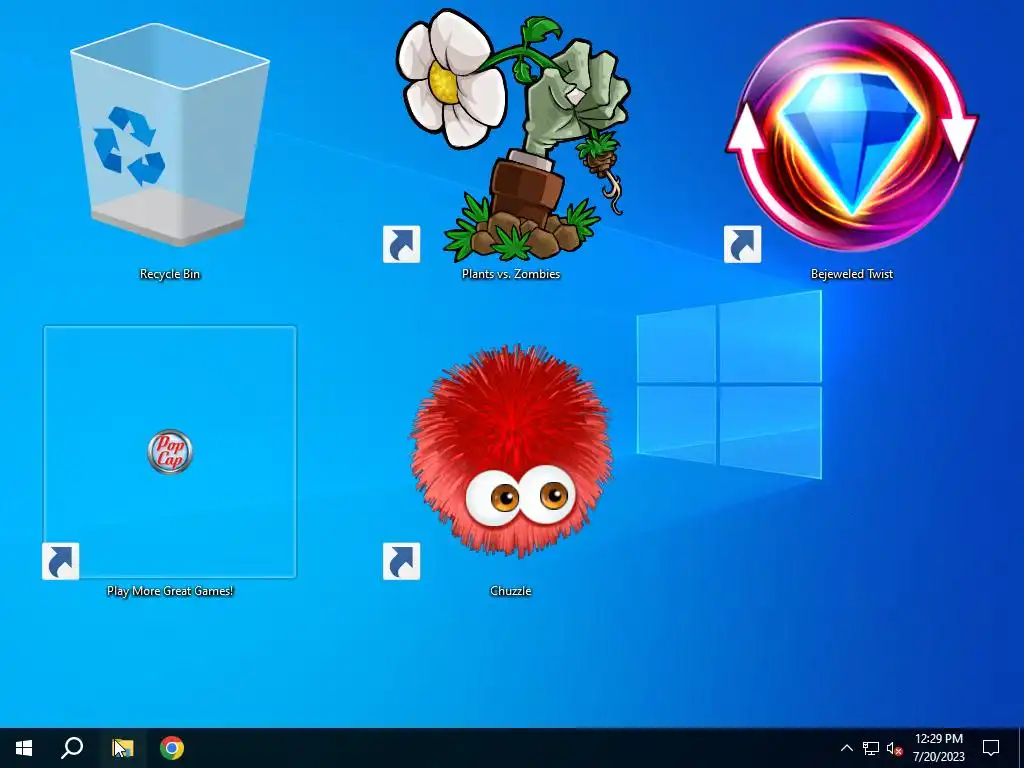Click the "Plants vs. Zombies" label text
The width and height of the screenshot is (1024, 768).
point(511,274)
